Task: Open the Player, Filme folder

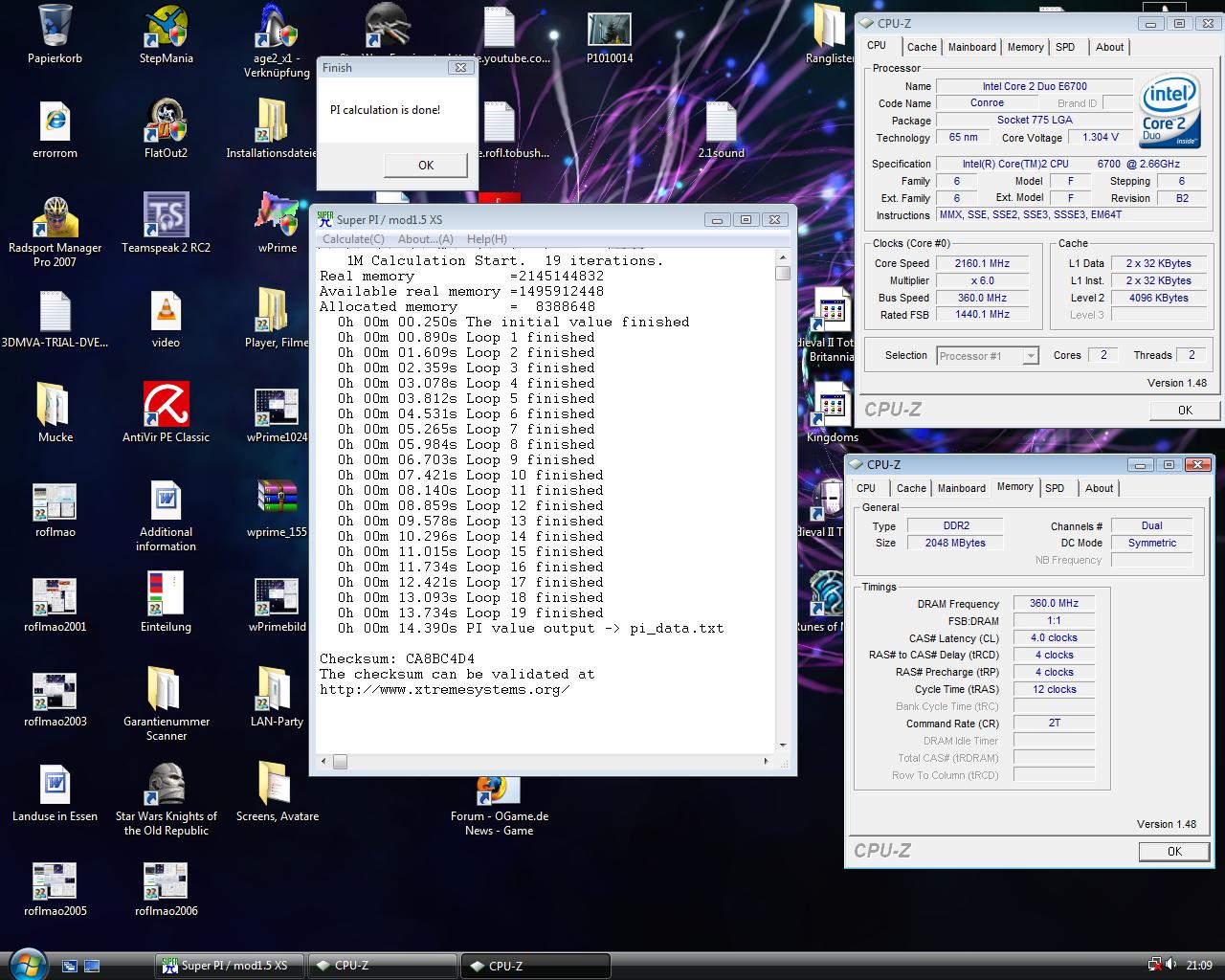Action: click(273, 310)
